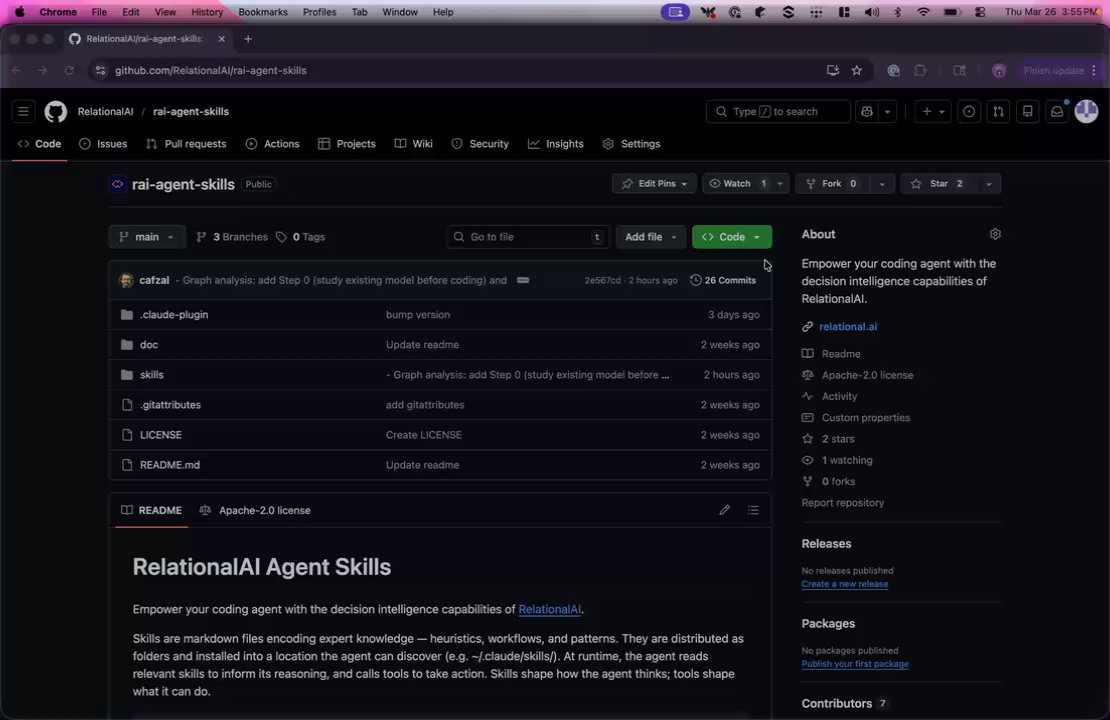Expand the Create new dropdown arrow
This screenshot has width=1110, height=720.
pos(942,111)
